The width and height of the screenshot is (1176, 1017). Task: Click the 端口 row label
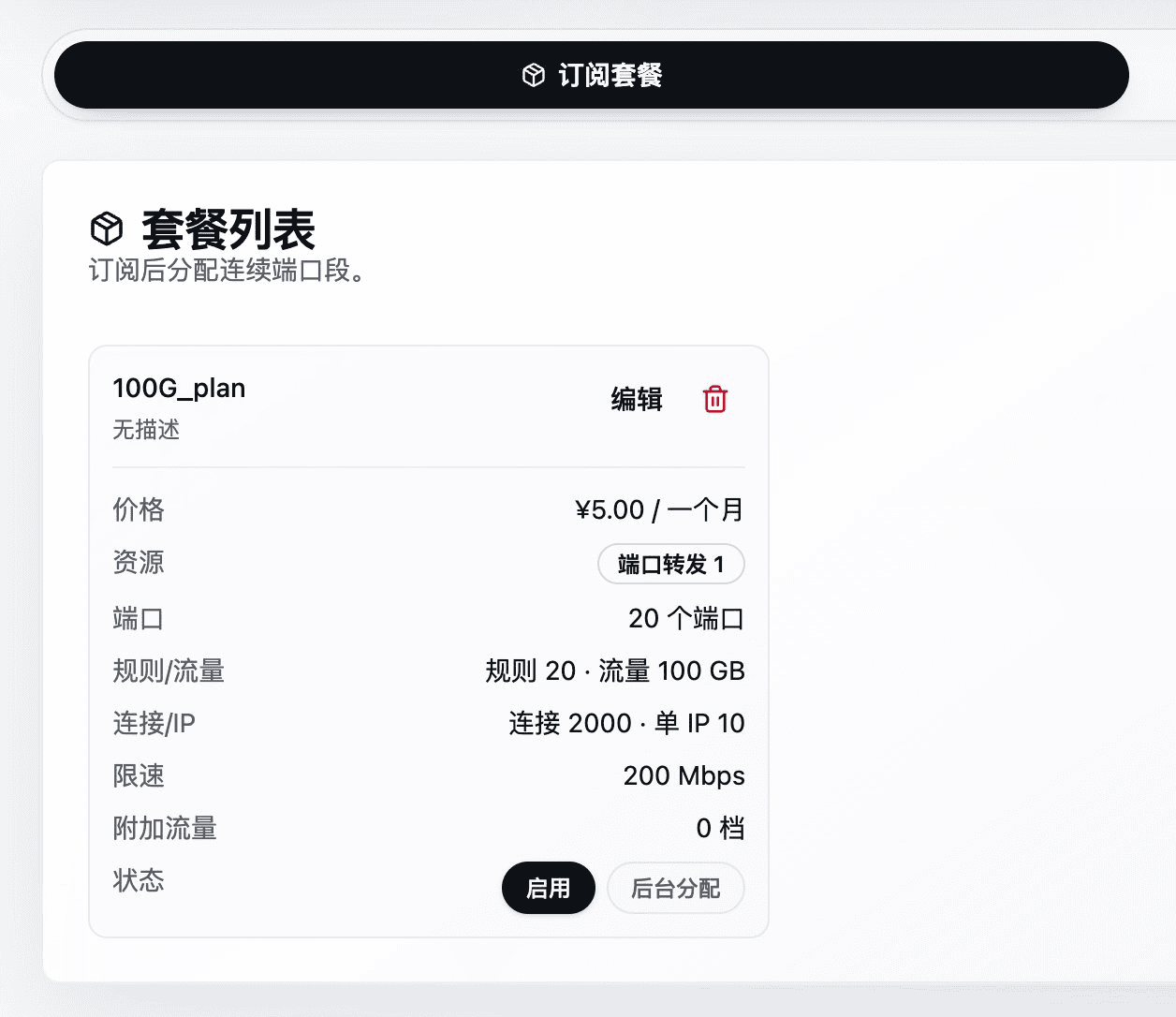click(139, 618)
